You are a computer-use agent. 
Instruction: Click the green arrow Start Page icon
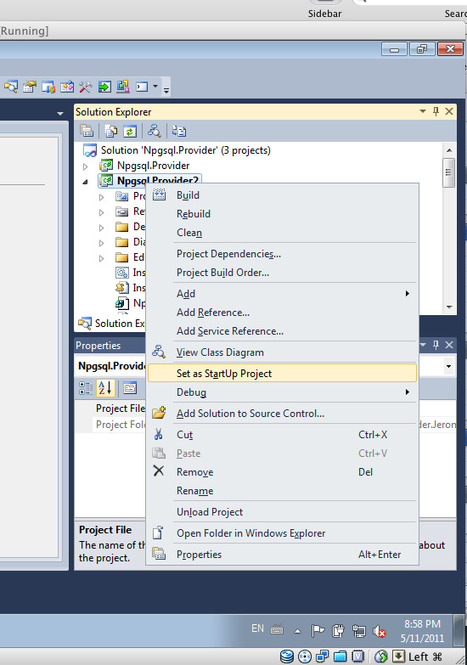click(104, 87)
